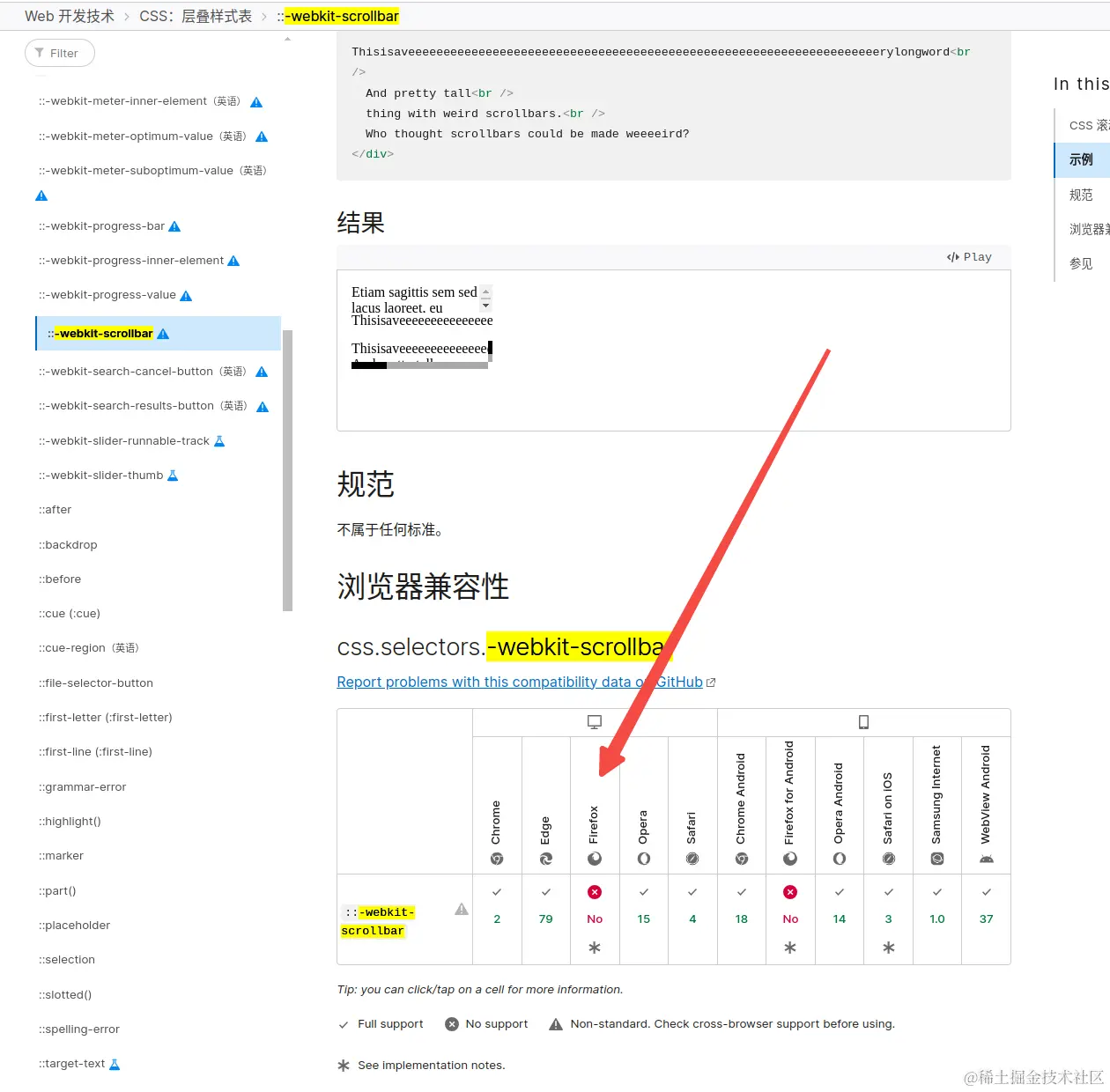
Task: Open ::highlight() sidebar link
Action: click(x=70, y=822)
